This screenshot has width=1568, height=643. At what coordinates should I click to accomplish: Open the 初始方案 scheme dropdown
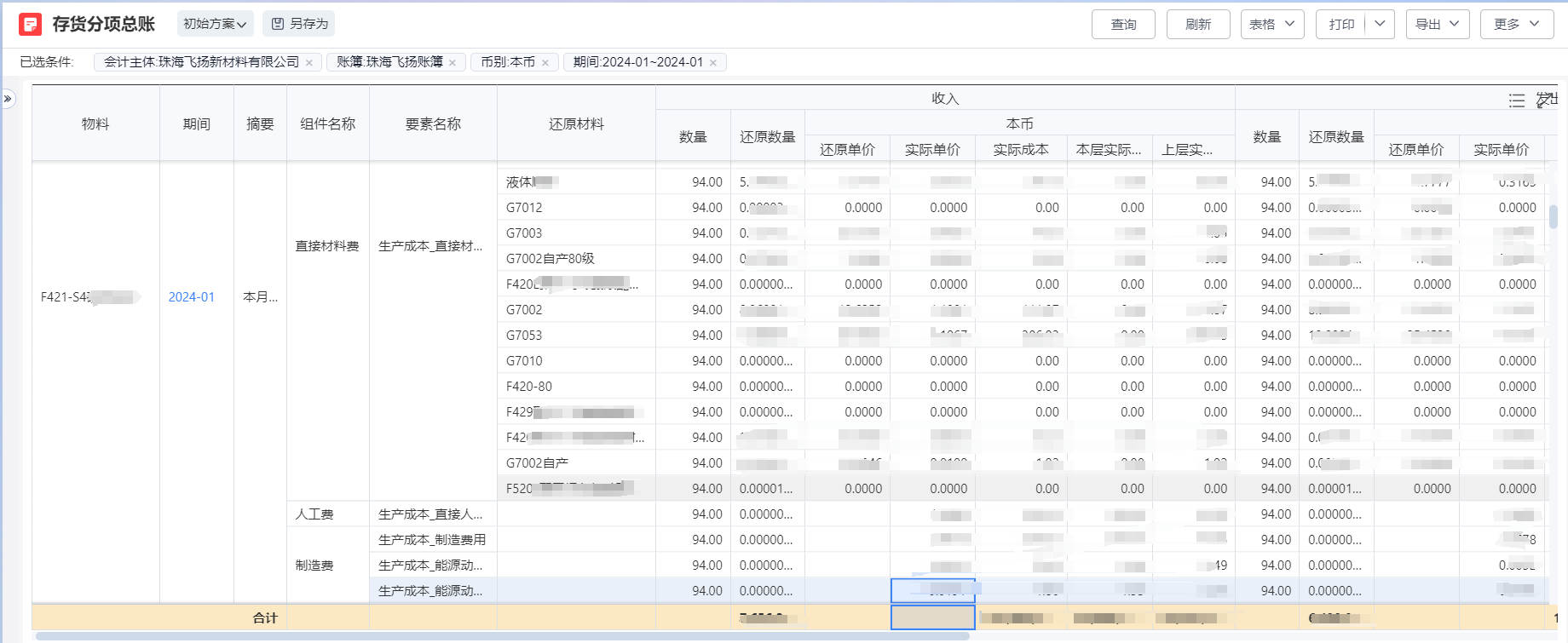tap(215, 24)
